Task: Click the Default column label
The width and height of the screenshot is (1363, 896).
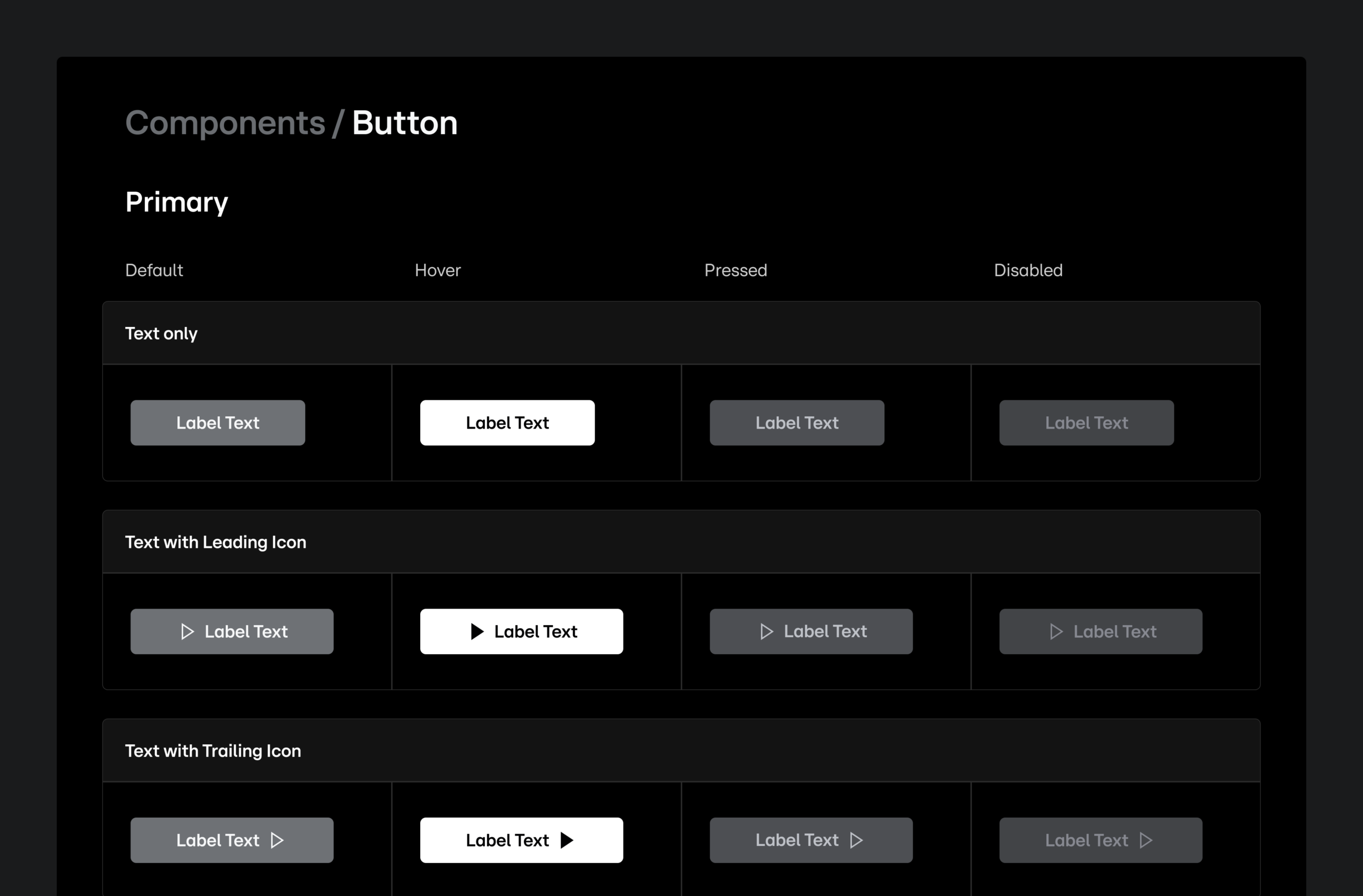Action: [154, 270]
